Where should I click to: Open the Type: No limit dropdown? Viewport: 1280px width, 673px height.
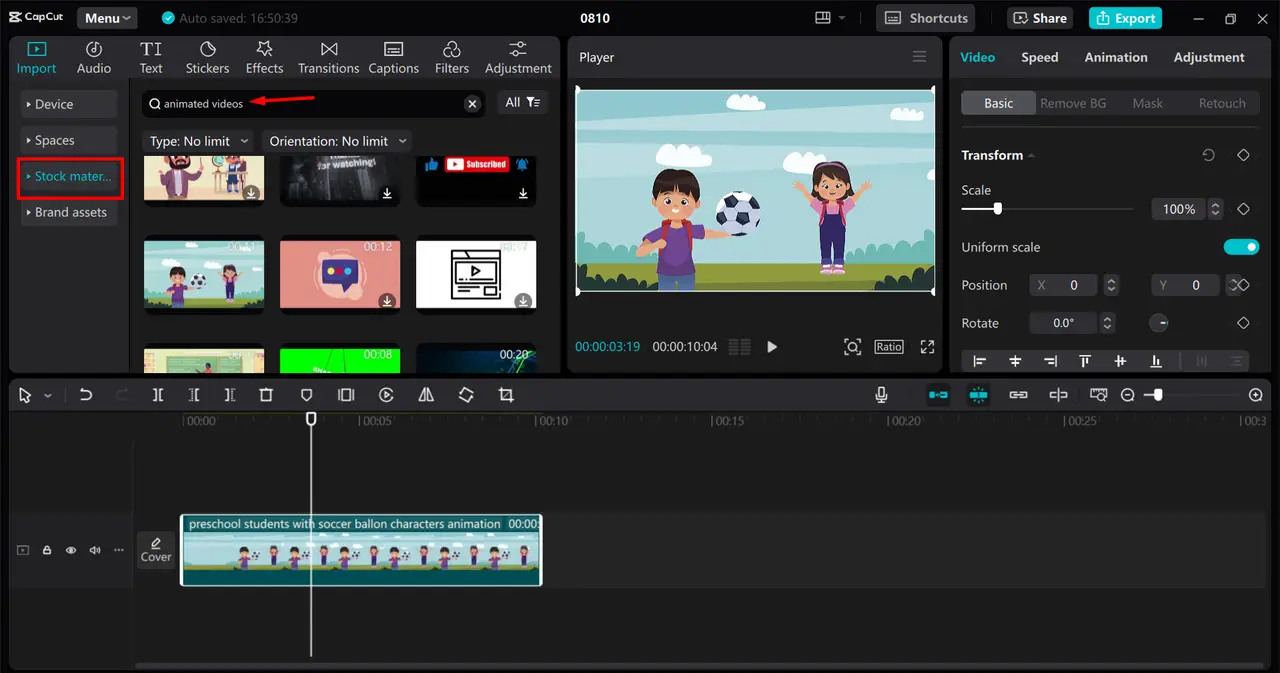point(198,141)
